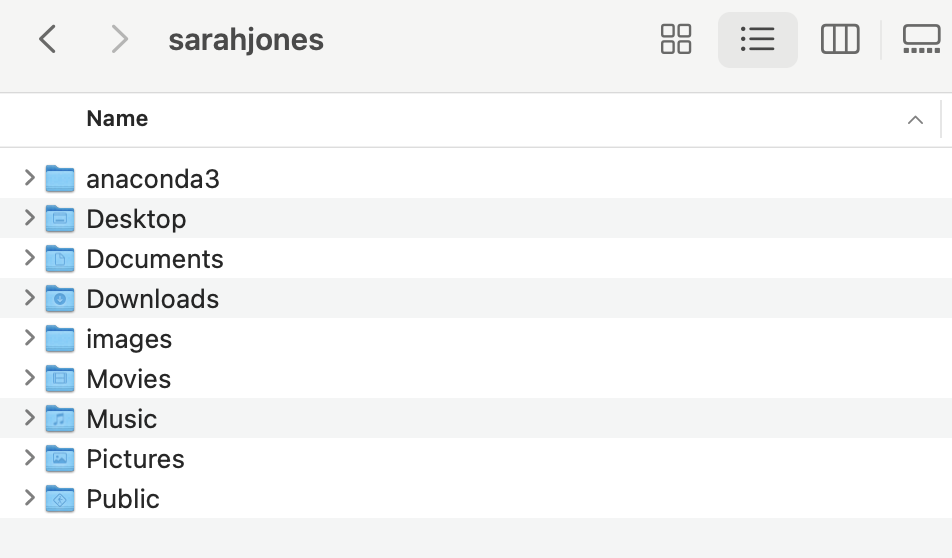Switch to list view
The width and height of the screenshot is (952, 558).
(757, 40)
